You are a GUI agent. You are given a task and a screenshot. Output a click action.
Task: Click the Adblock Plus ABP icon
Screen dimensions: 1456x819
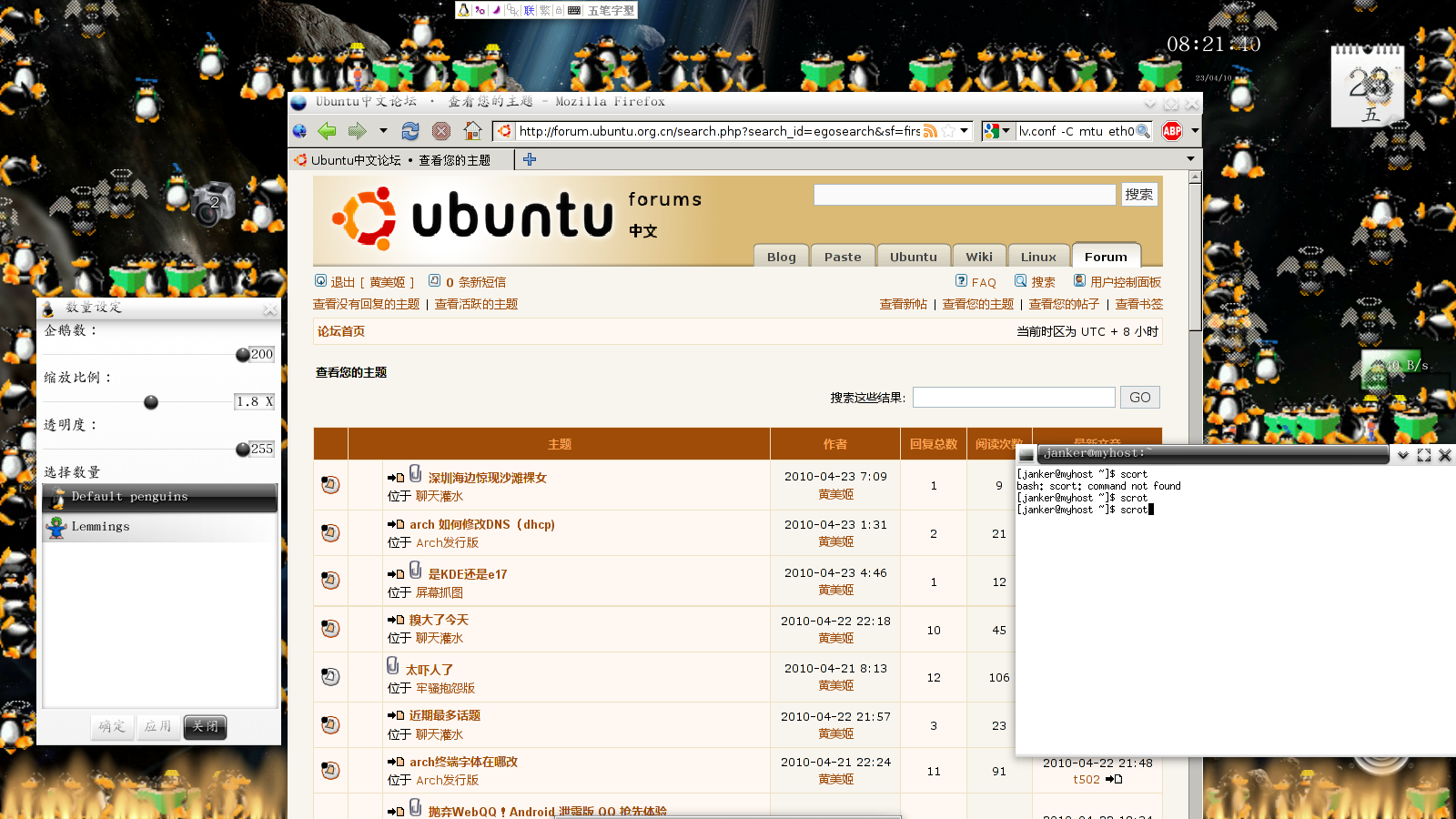tap(1172, 131)
